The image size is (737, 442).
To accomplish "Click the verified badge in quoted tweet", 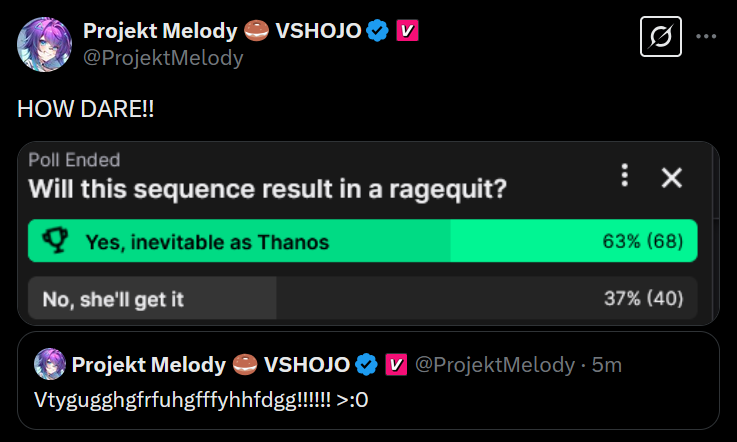I will [367, 364].
